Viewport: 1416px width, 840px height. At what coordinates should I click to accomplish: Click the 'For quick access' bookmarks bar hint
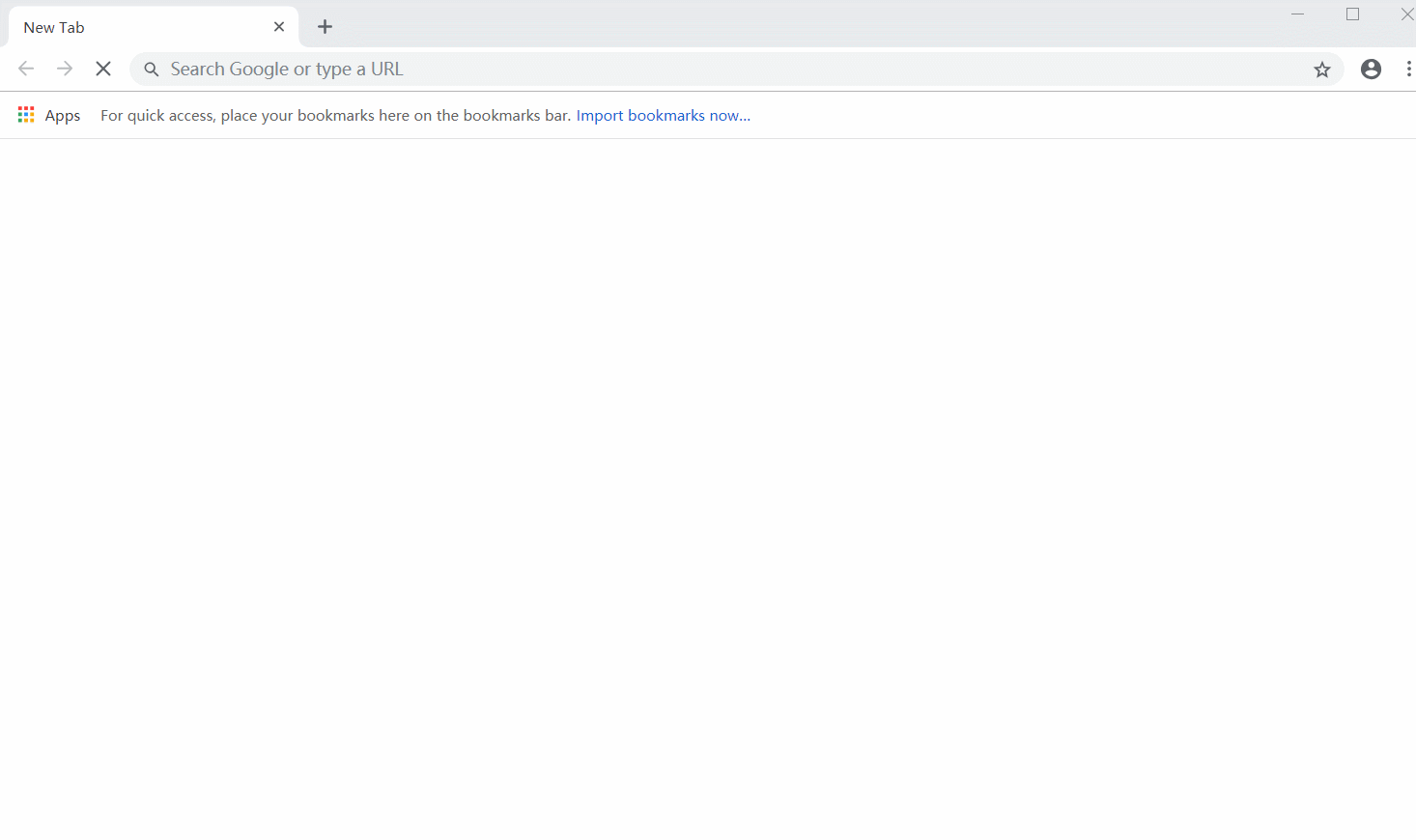335,115
